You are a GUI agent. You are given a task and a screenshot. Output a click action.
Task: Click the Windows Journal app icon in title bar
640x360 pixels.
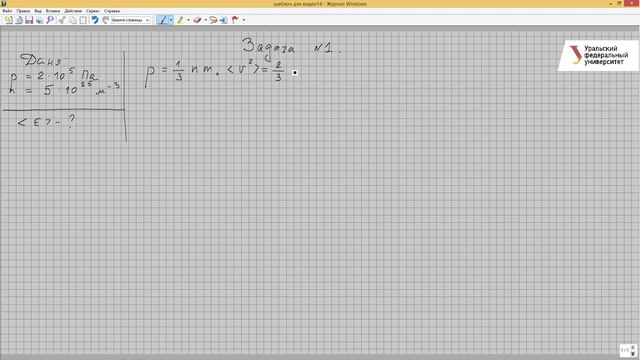coord(4,4)
